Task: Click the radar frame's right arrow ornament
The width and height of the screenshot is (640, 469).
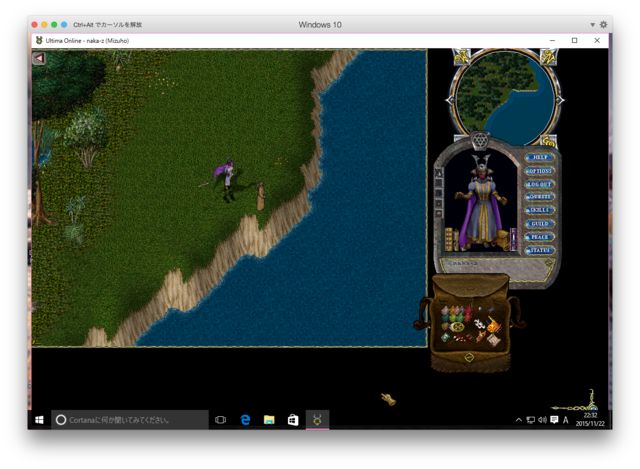Action: [560, 100]
